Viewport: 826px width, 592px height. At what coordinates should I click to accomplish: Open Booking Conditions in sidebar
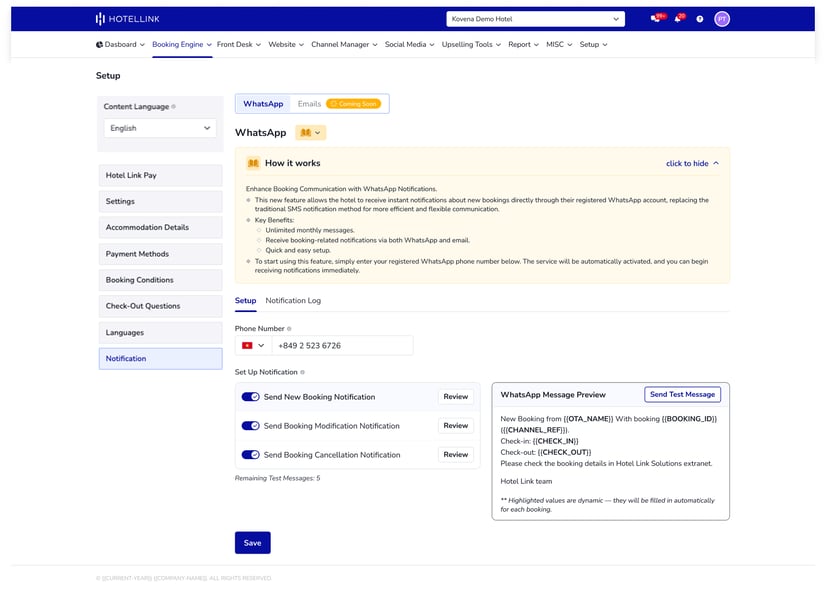pyautogui.click(x=161, y=280)
